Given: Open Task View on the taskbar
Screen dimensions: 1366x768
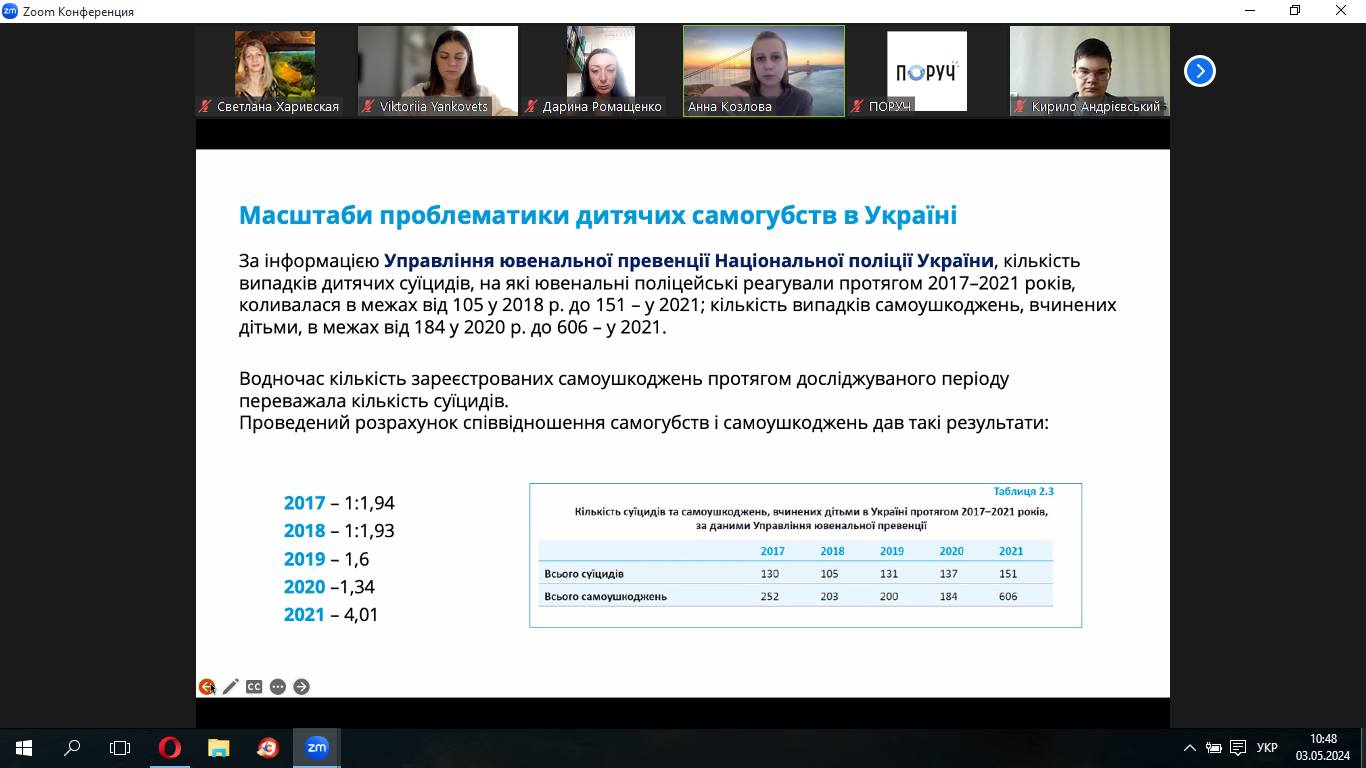Looking at the screenshot, I should (120, 748).
